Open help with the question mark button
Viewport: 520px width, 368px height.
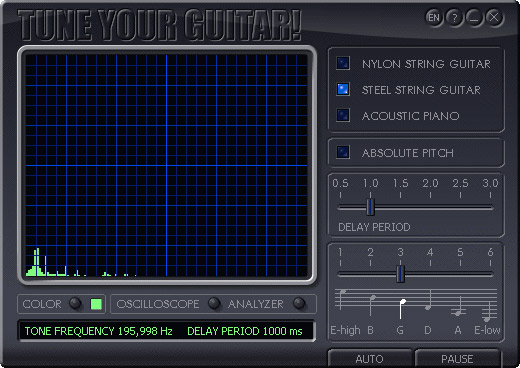pos(454,17)
